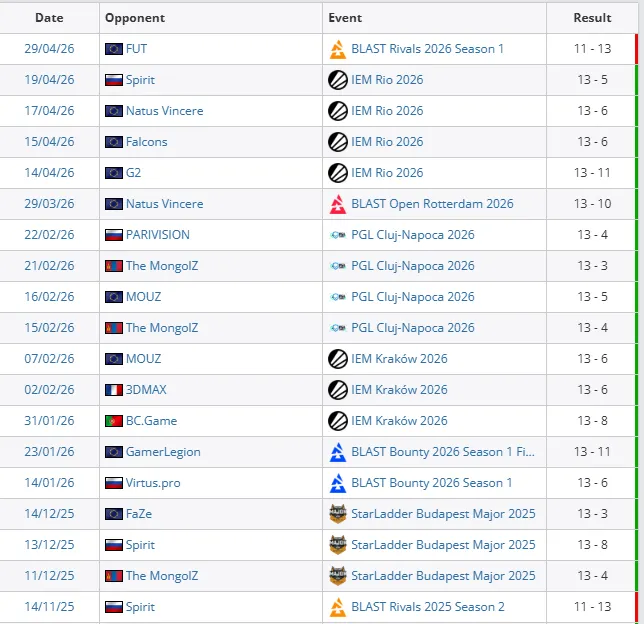Open IEM Kraków 2026 link in MOUZ row
The width and height of the screenshot is (644, 624).
(399, 359)
